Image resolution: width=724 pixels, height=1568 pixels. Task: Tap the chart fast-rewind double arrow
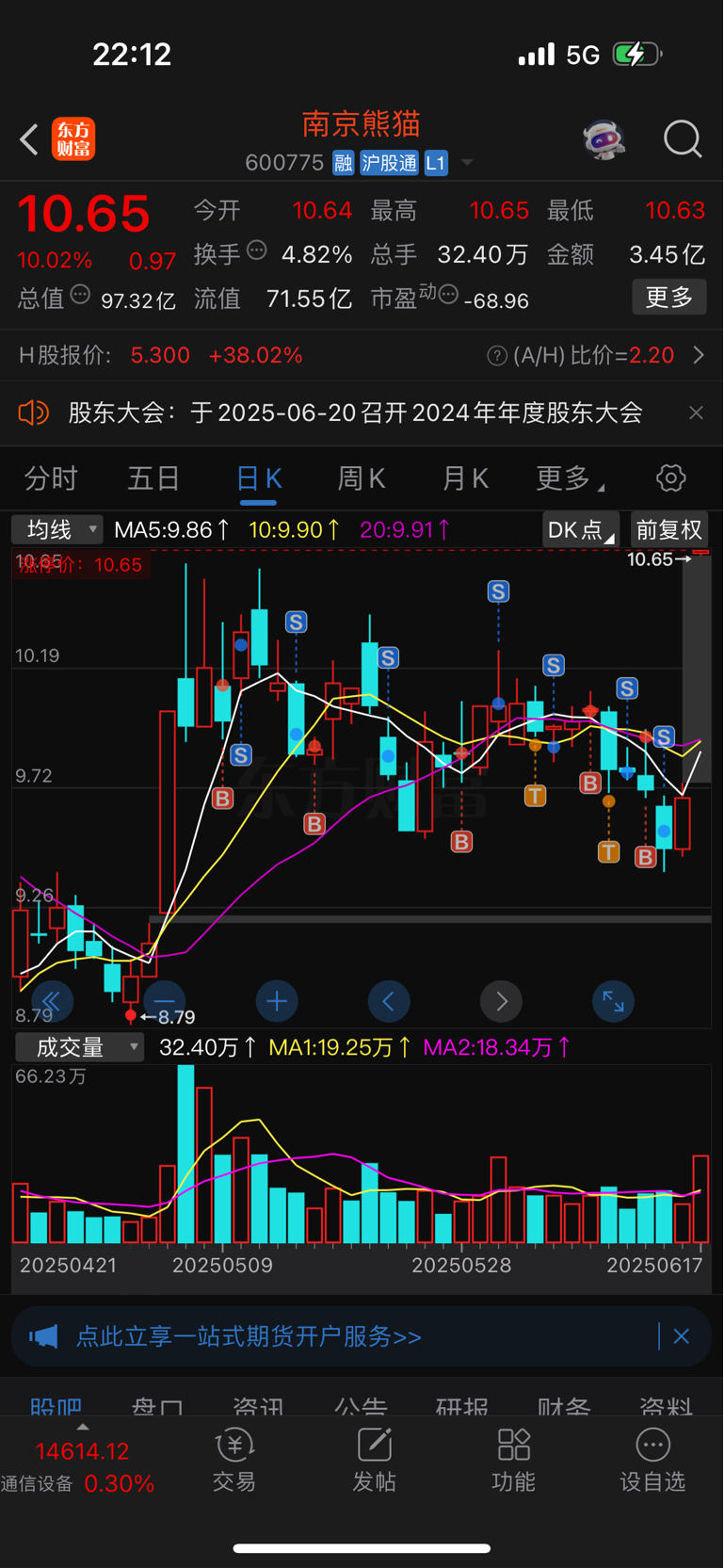tap(53, 1001)
